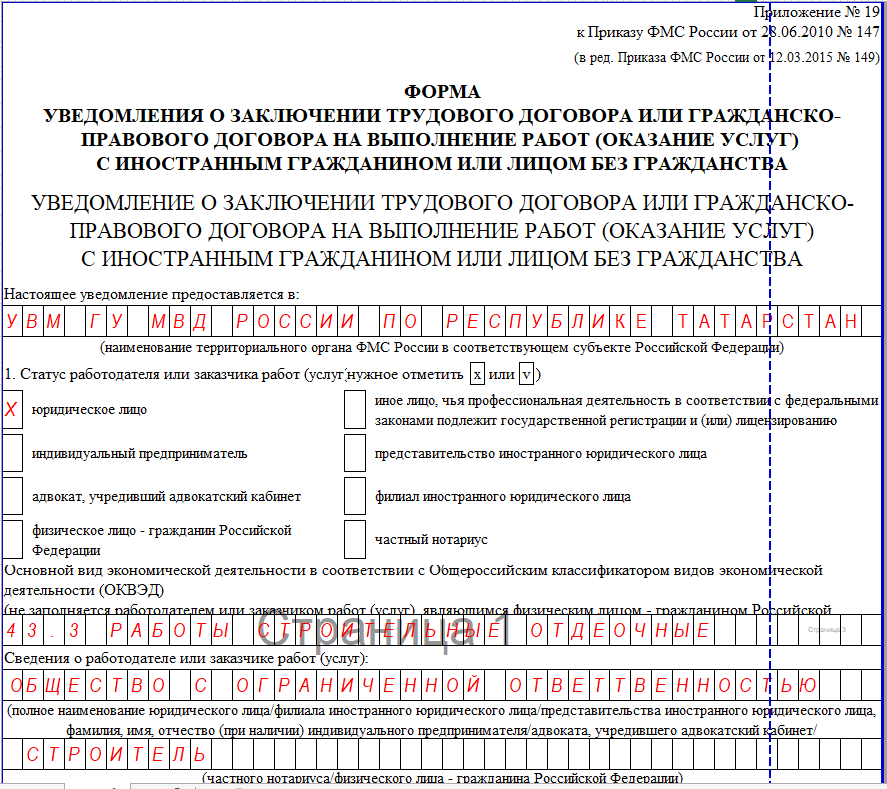
Task: Click the 'индивидуальный предприниматель' label text
Action: click(140, 453)
